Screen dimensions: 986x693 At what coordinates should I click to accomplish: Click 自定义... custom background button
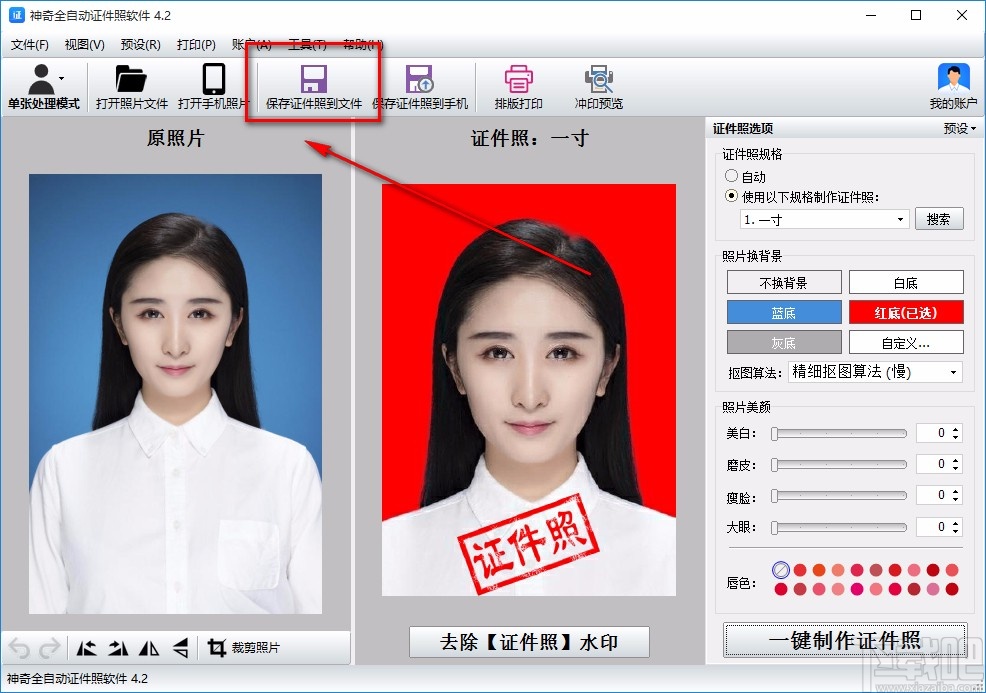point(906,343)
